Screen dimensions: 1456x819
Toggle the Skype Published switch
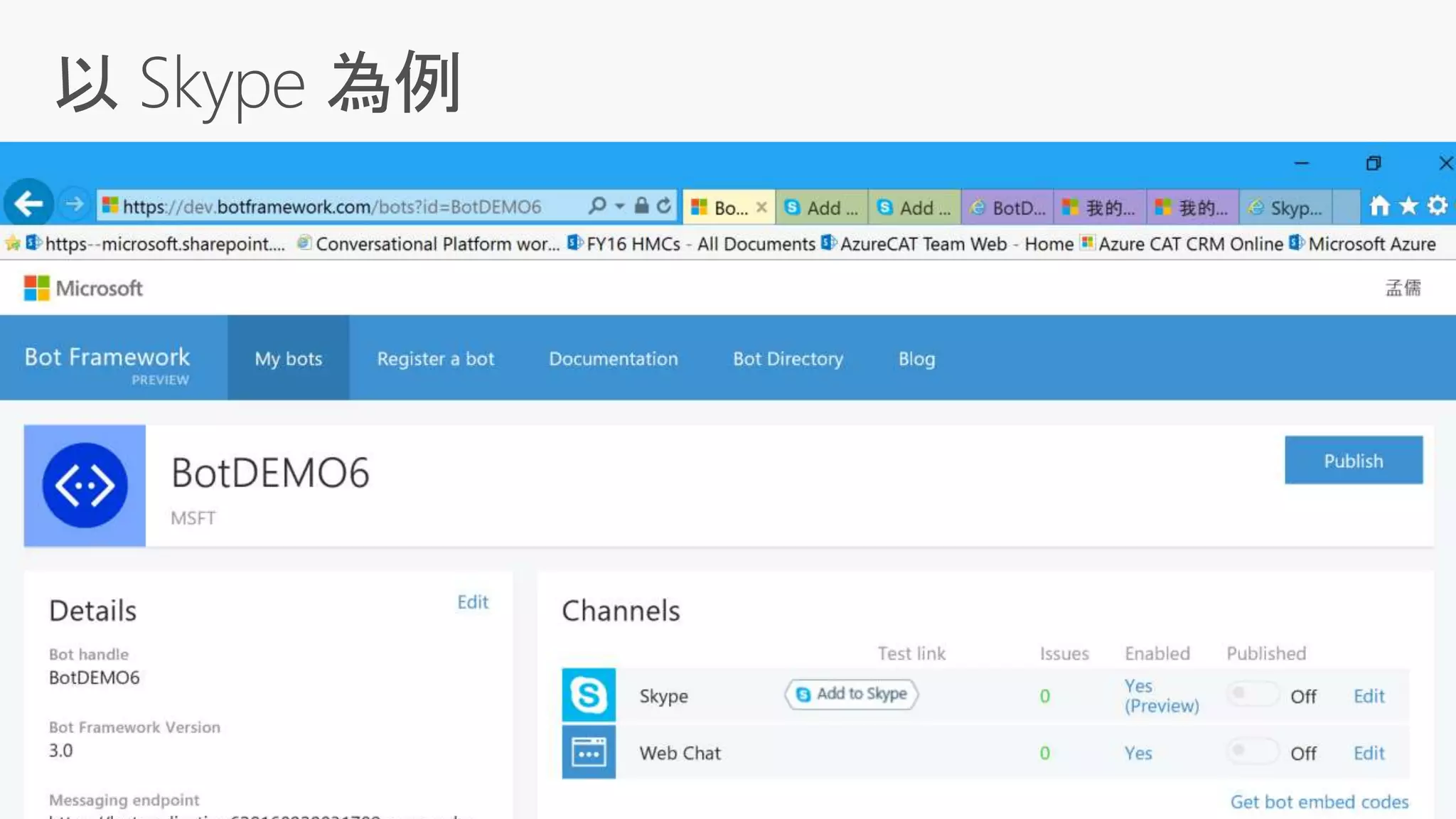coord(1253,694)
